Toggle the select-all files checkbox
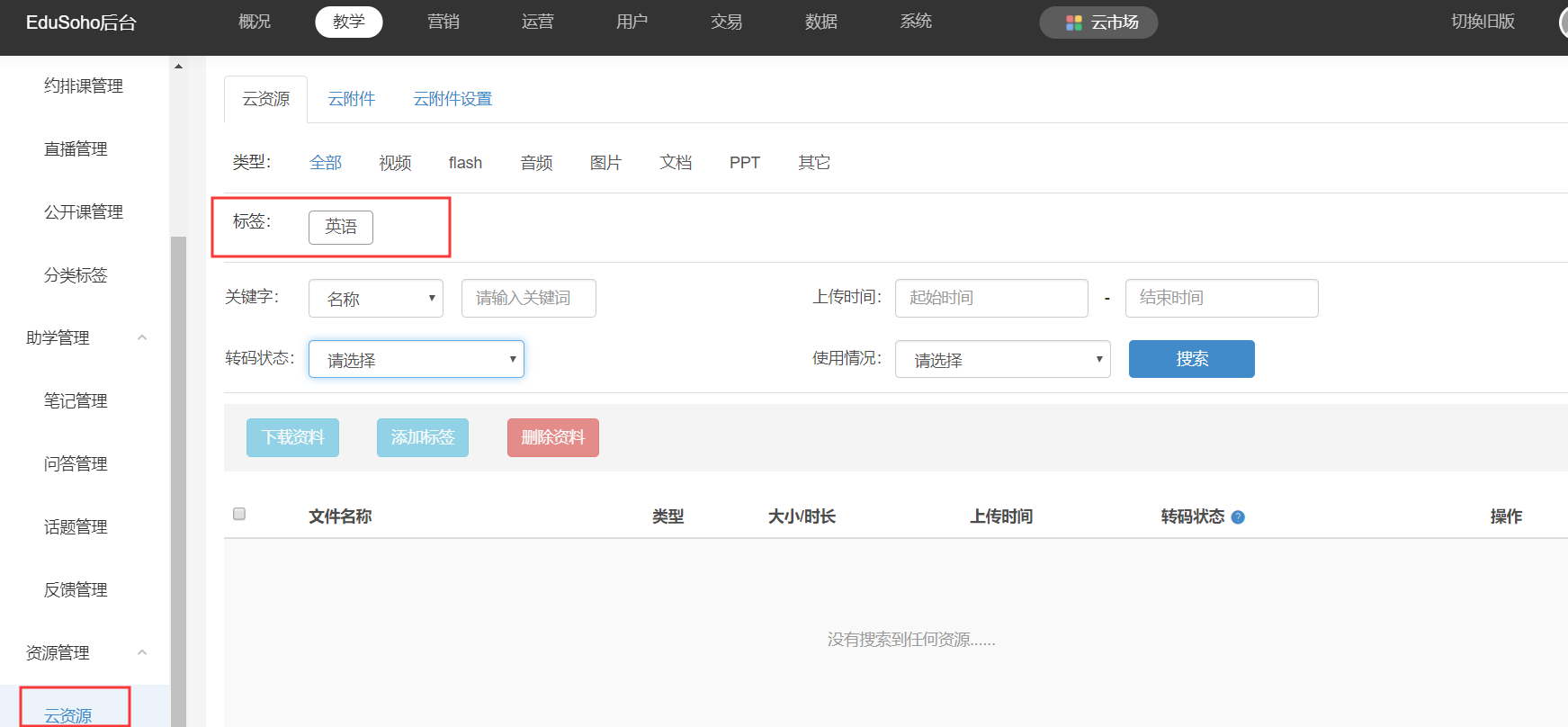 pyautogui.click(x=239, y=514)
